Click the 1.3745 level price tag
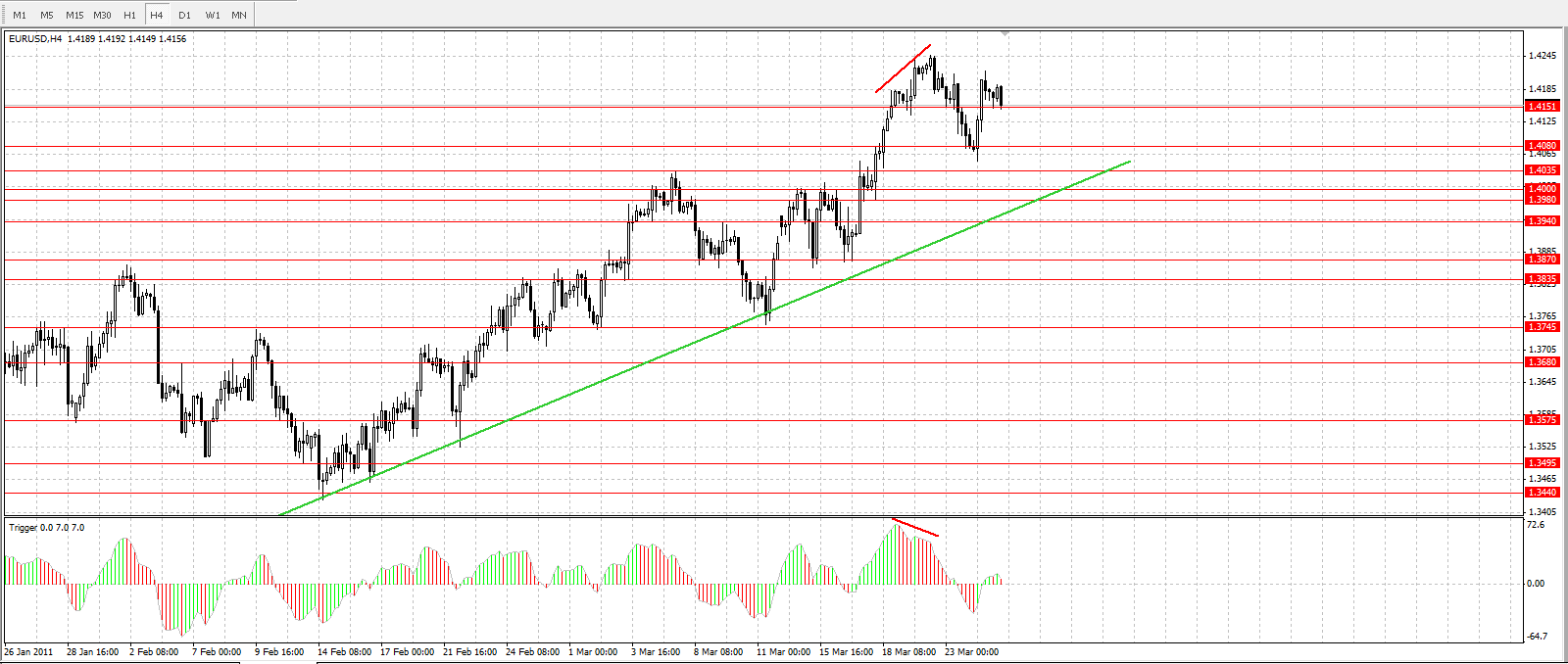This screenshot has height=664, width=1568. pyautogui.click(x=1543, y=327)
